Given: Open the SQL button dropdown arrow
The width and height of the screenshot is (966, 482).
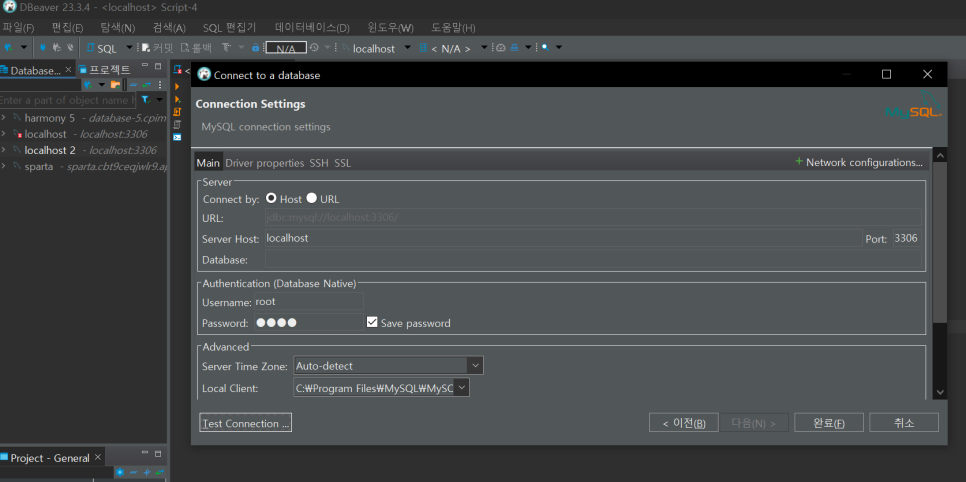Looking at the screenshot, I should pos(129,48).
